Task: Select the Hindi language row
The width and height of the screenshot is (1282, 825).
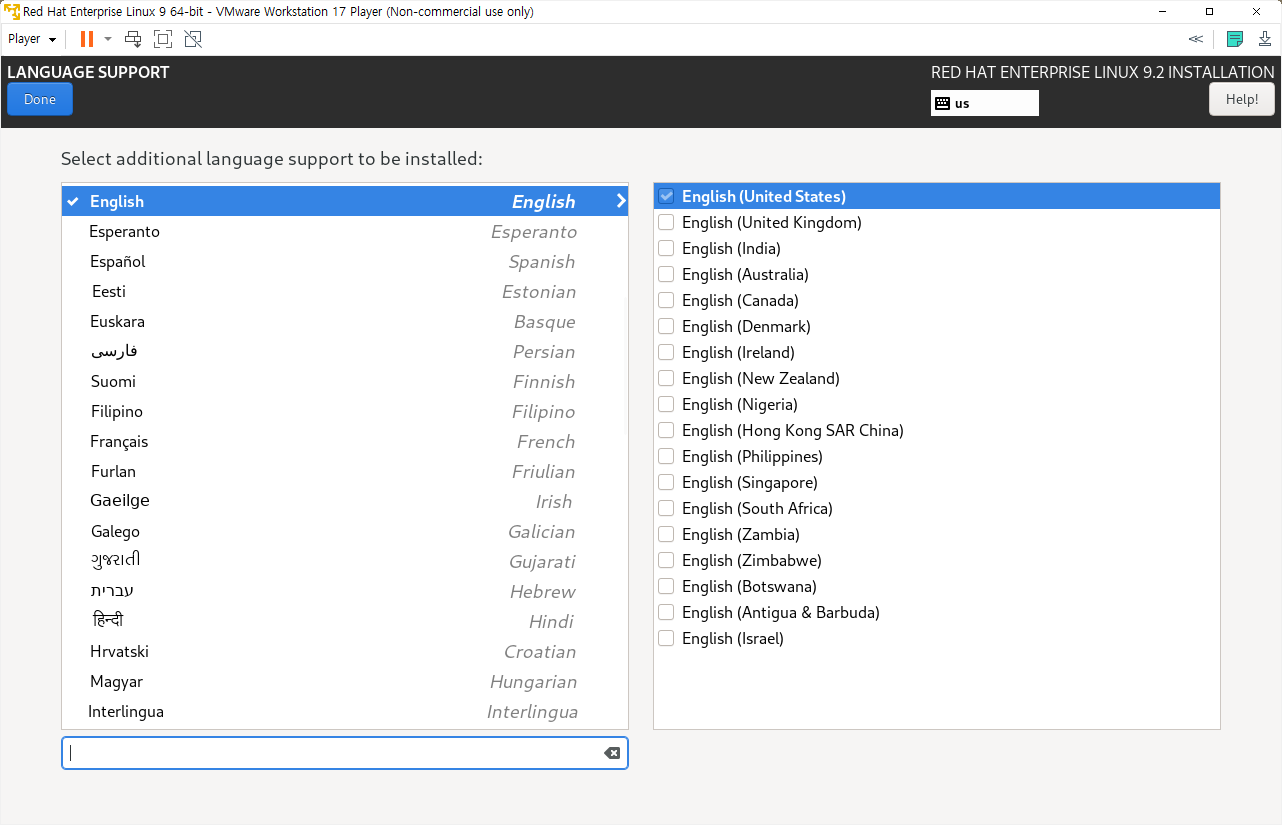Action: click(345, 621)
